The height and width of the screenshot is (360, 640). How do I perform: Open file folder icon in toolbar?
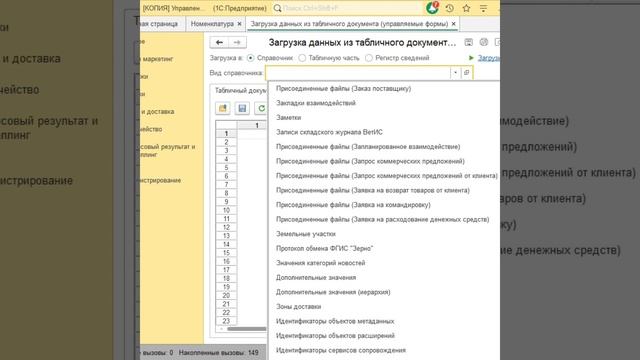[222, 108]
